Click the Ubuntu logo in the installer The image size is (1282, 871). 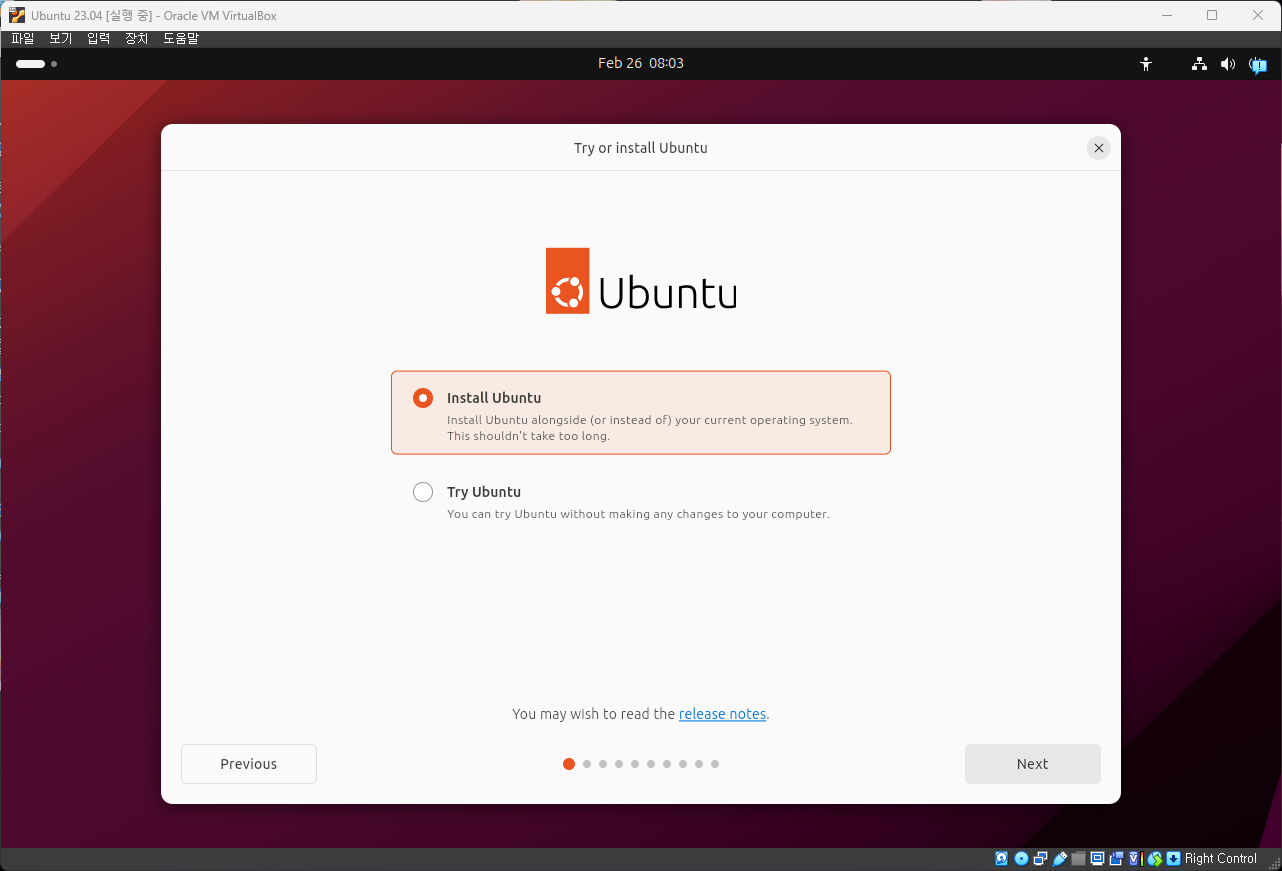(x=641, y=281)
